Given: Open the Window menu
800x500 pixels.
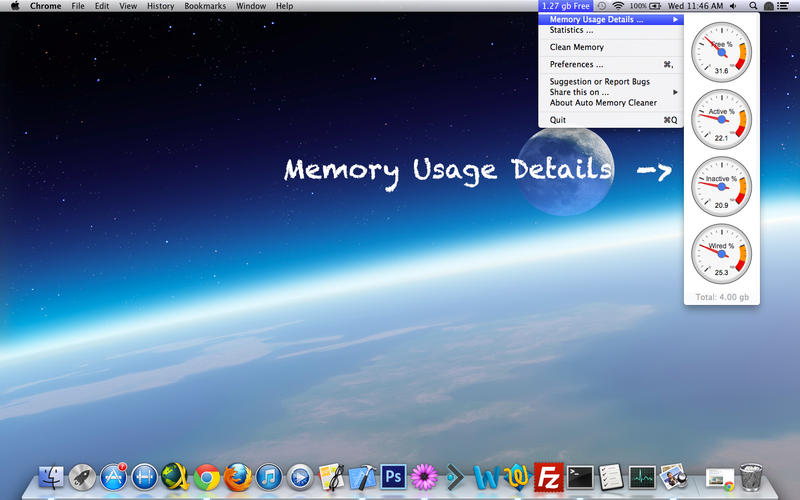Looking at the screenshot, I should tap(251, 6).
